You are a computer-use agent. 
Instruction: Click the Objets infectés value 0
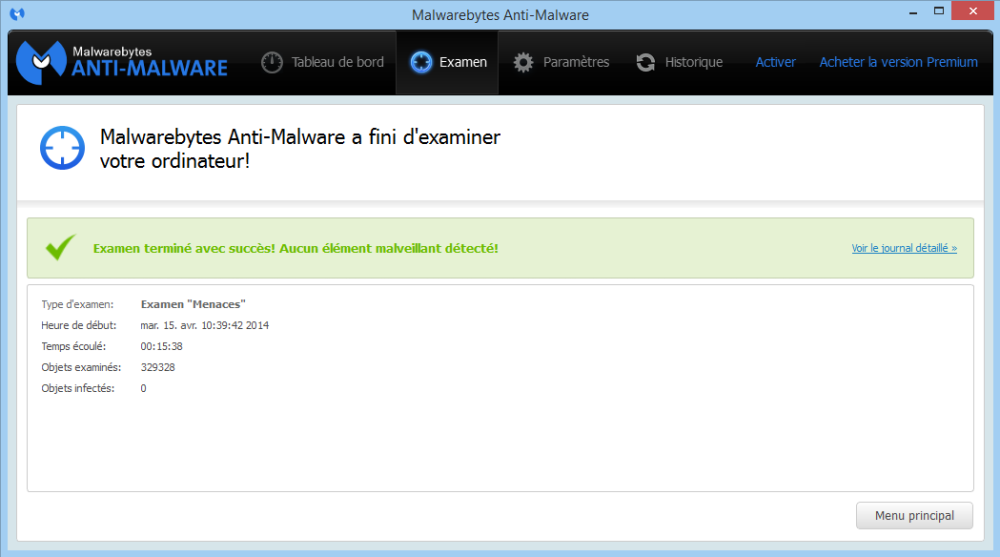(x=143, y=389)
